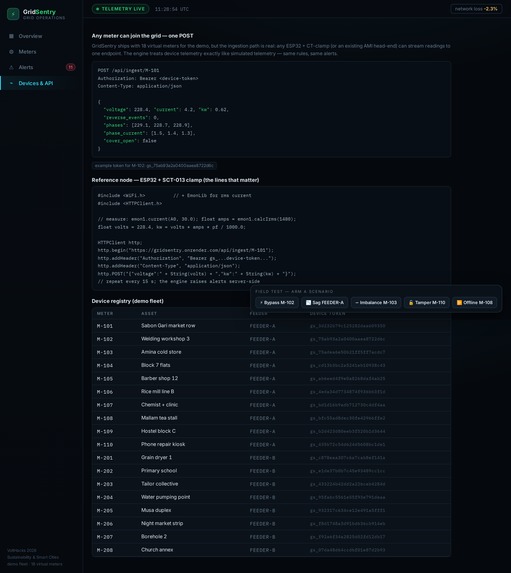Click Borehole 2 asset name

coord(154,536)
